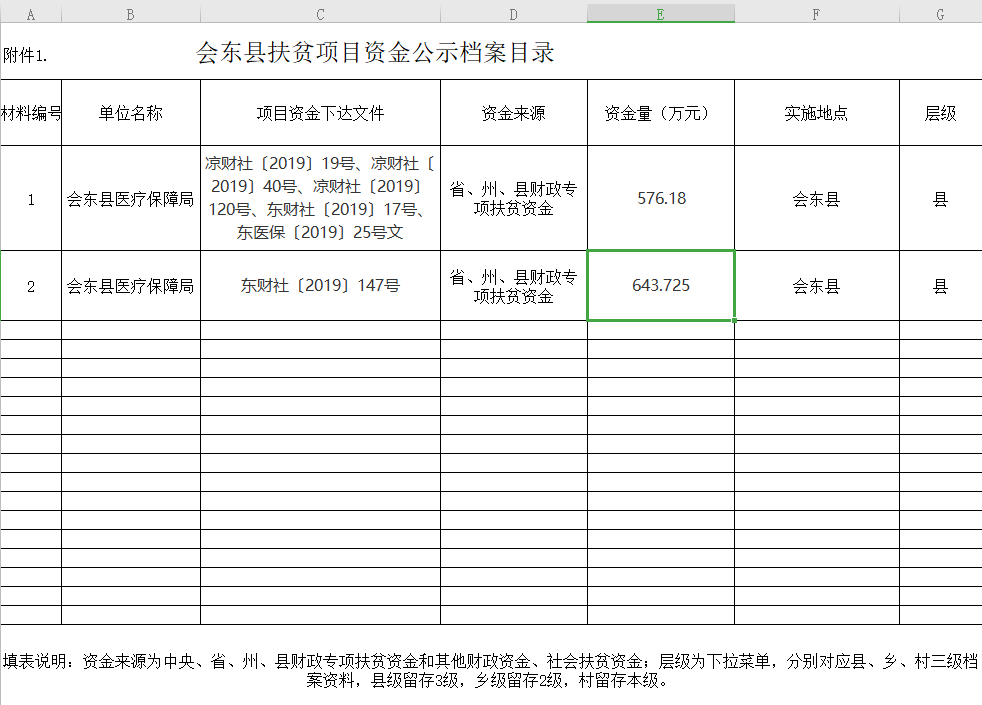Click the 材料编号 header cell
The image size is (982, 705).
[31, 113]
